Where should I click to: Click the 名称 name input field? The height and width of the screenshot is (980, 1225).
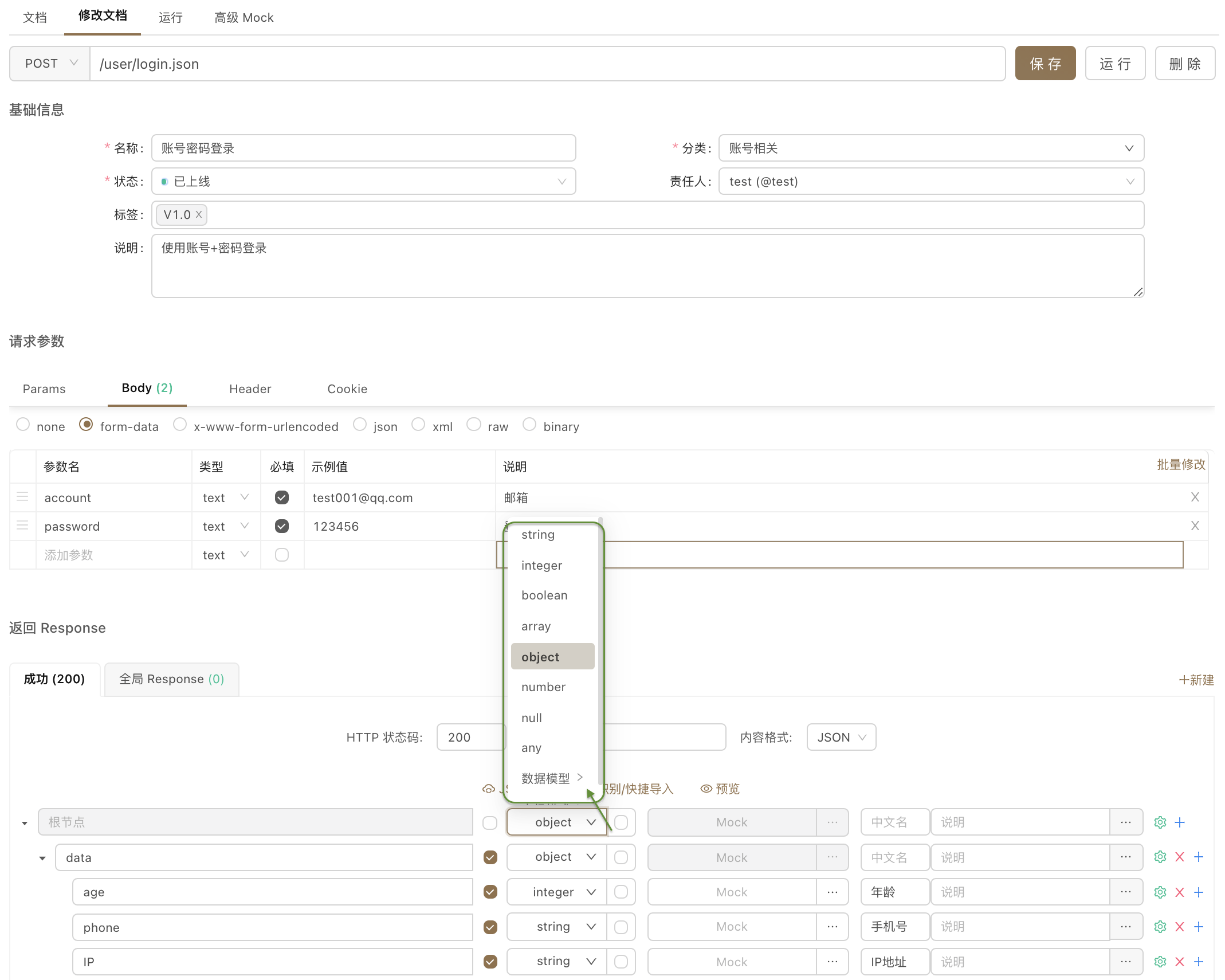point(363,148)
